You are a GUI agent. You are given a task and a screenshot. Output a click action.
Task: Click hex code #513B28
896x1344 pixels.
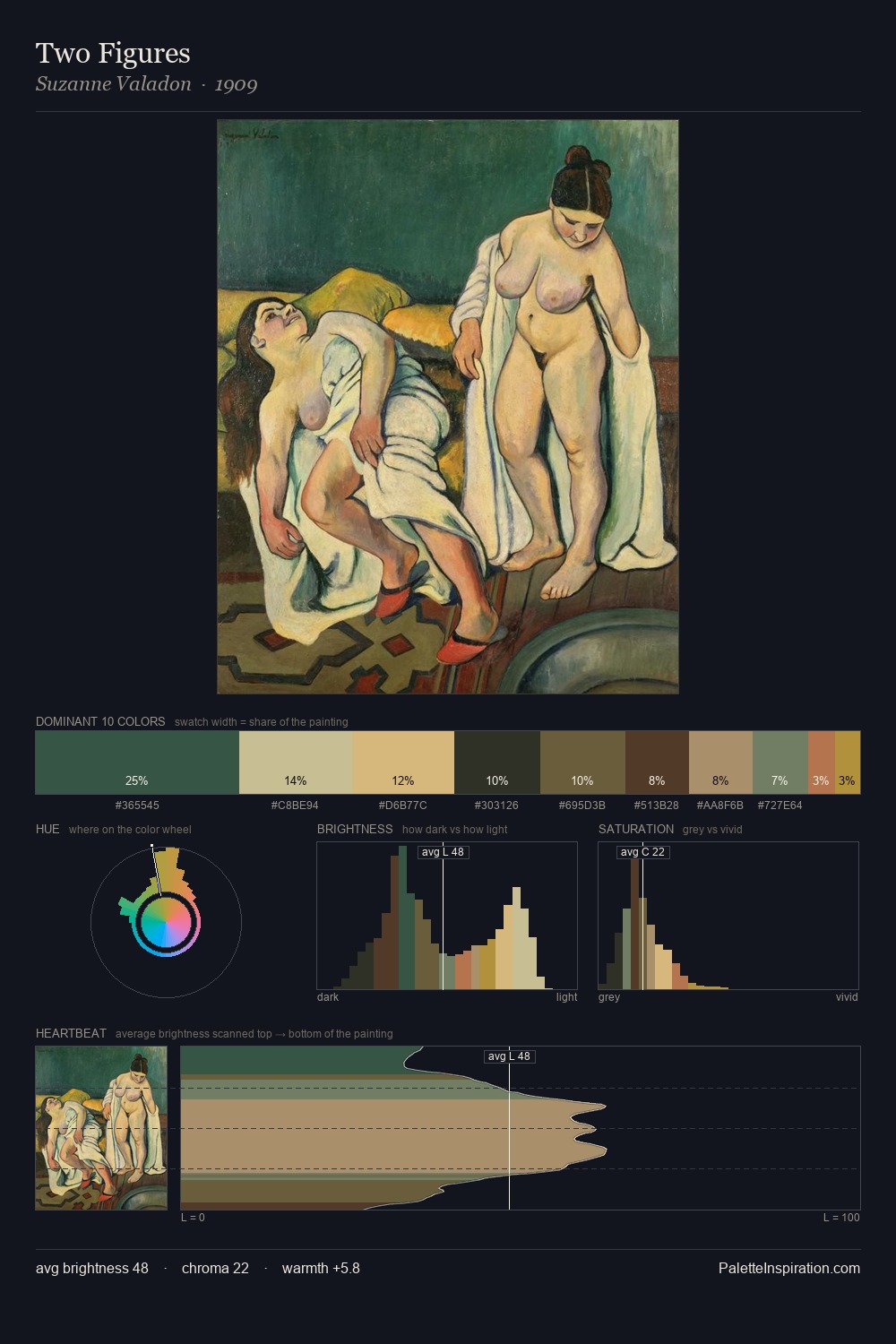click(657, 806)
